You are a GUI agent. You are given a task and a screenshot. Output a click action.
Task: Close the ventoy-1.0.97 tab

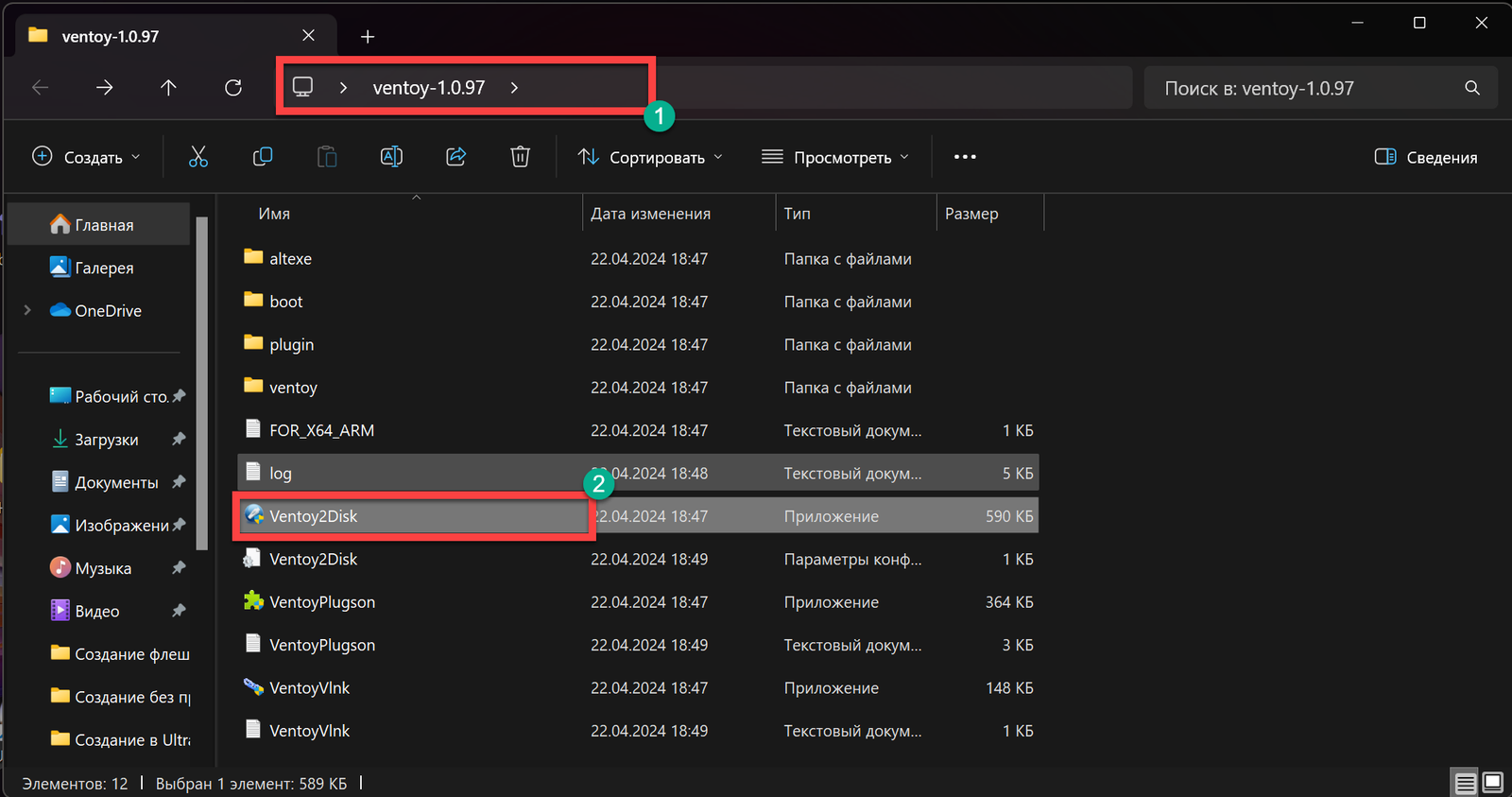click(308, 36)
